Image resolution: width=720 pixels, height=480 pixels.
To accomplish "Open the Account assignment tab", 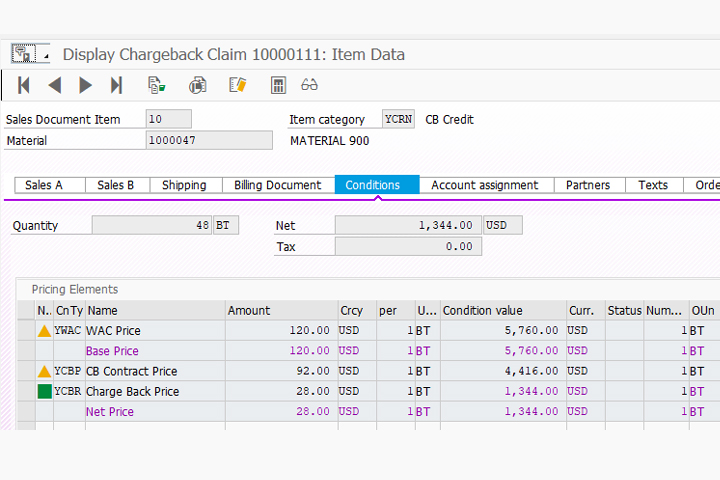I will (x=484, y=185).
